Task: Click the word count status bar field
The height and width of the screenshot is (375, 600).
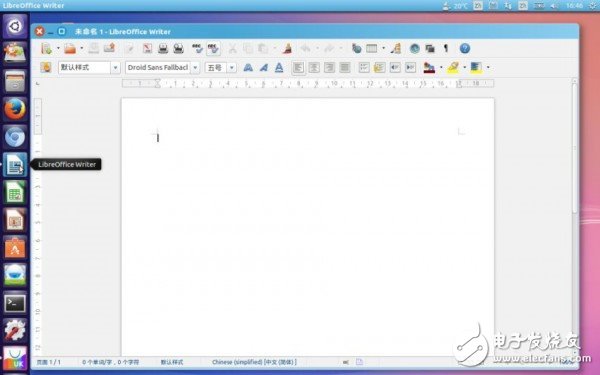Action: pyautogui.click(x=111, y=362)
